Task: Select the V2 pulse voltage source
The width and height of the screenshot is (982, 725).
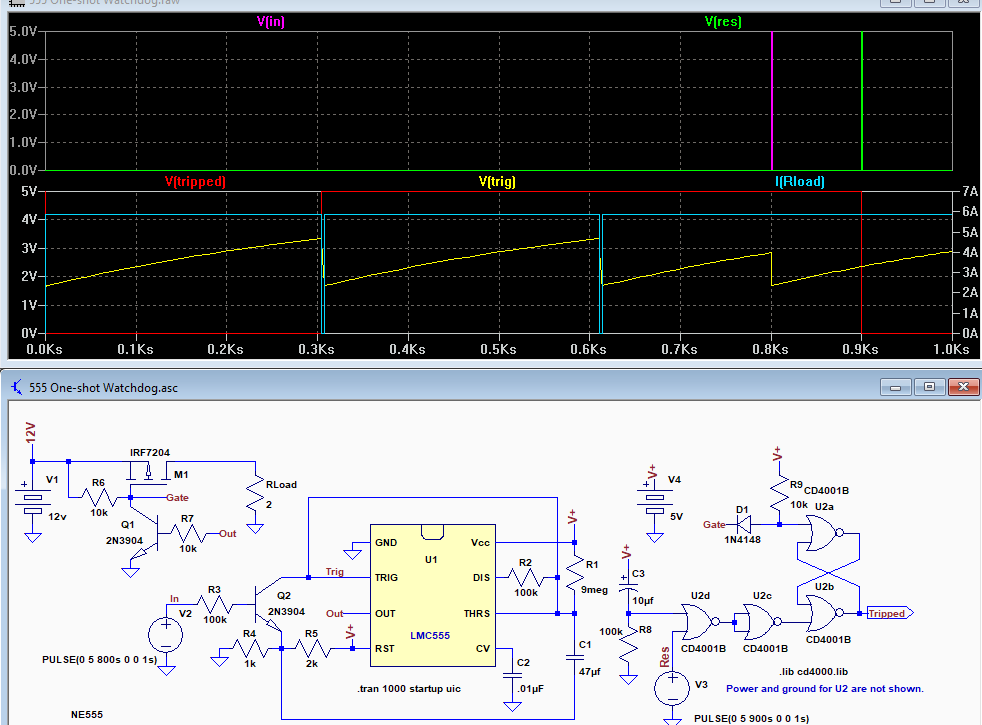Action: click(x=166, y=635)
